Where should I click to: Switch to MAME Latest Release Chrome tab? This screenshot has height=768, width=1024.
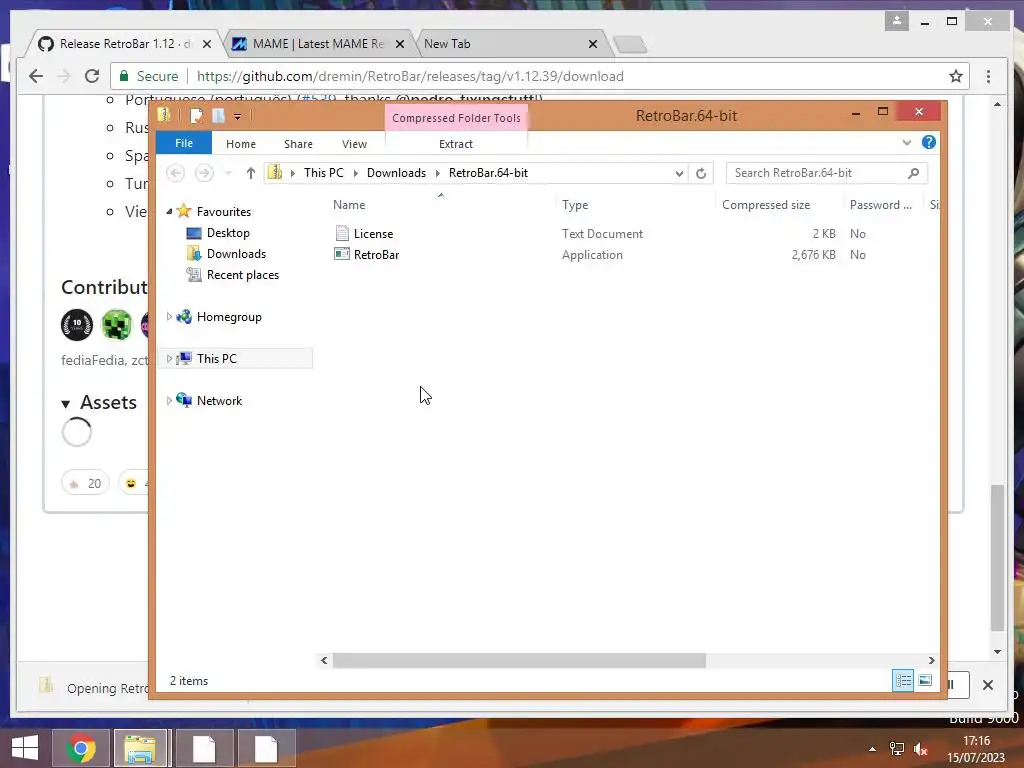(x=318, y=44)
